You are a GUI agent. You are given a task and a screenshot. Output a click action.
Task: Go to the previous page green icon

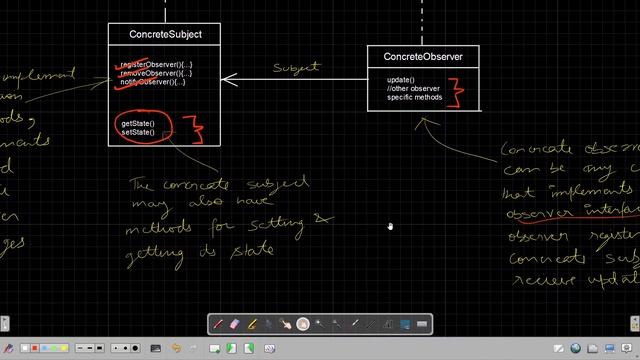pyautogui.click(x=232, y=348)
